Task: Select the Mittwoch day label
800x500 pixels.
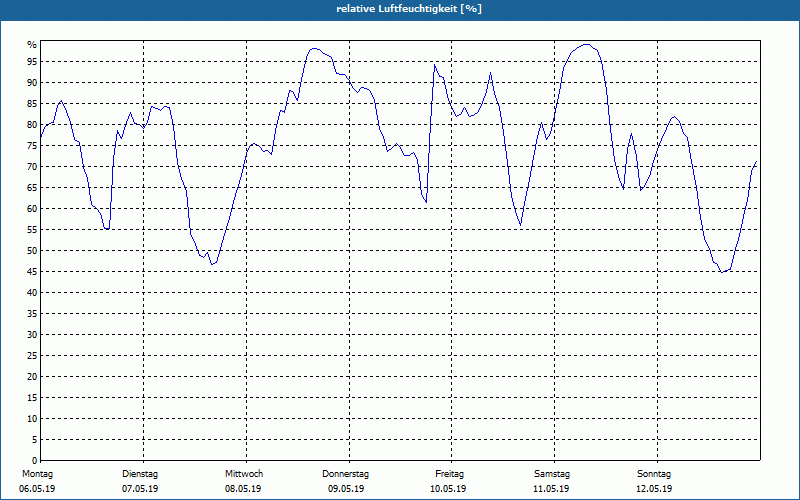Action: pyautogui.click(x=244, y=474)
